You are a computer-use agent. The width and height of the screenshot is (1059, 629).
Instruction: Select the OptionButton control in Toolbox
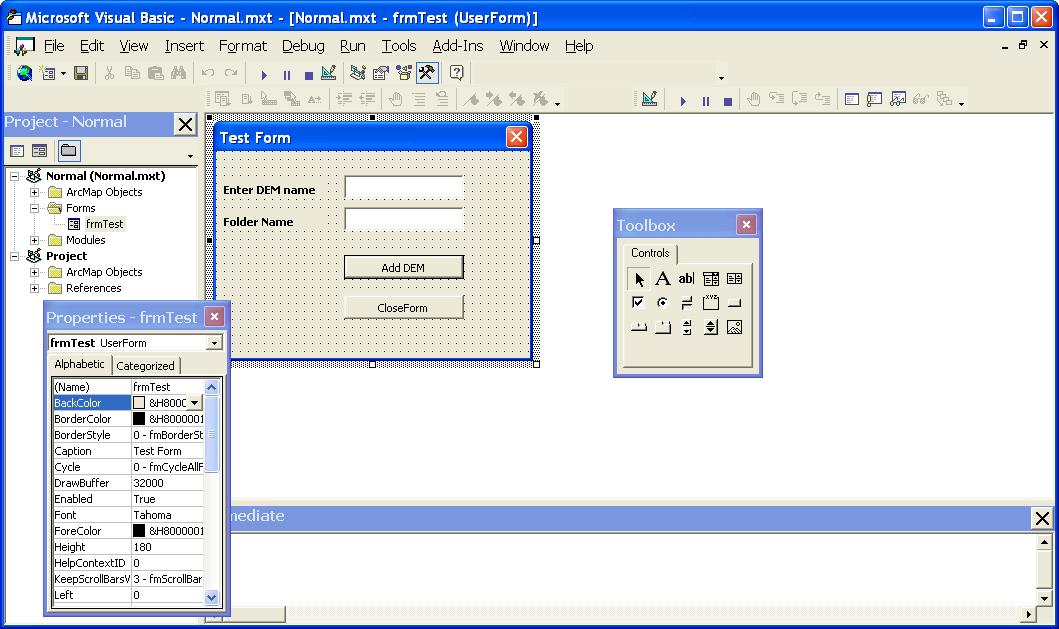[662, 303]
